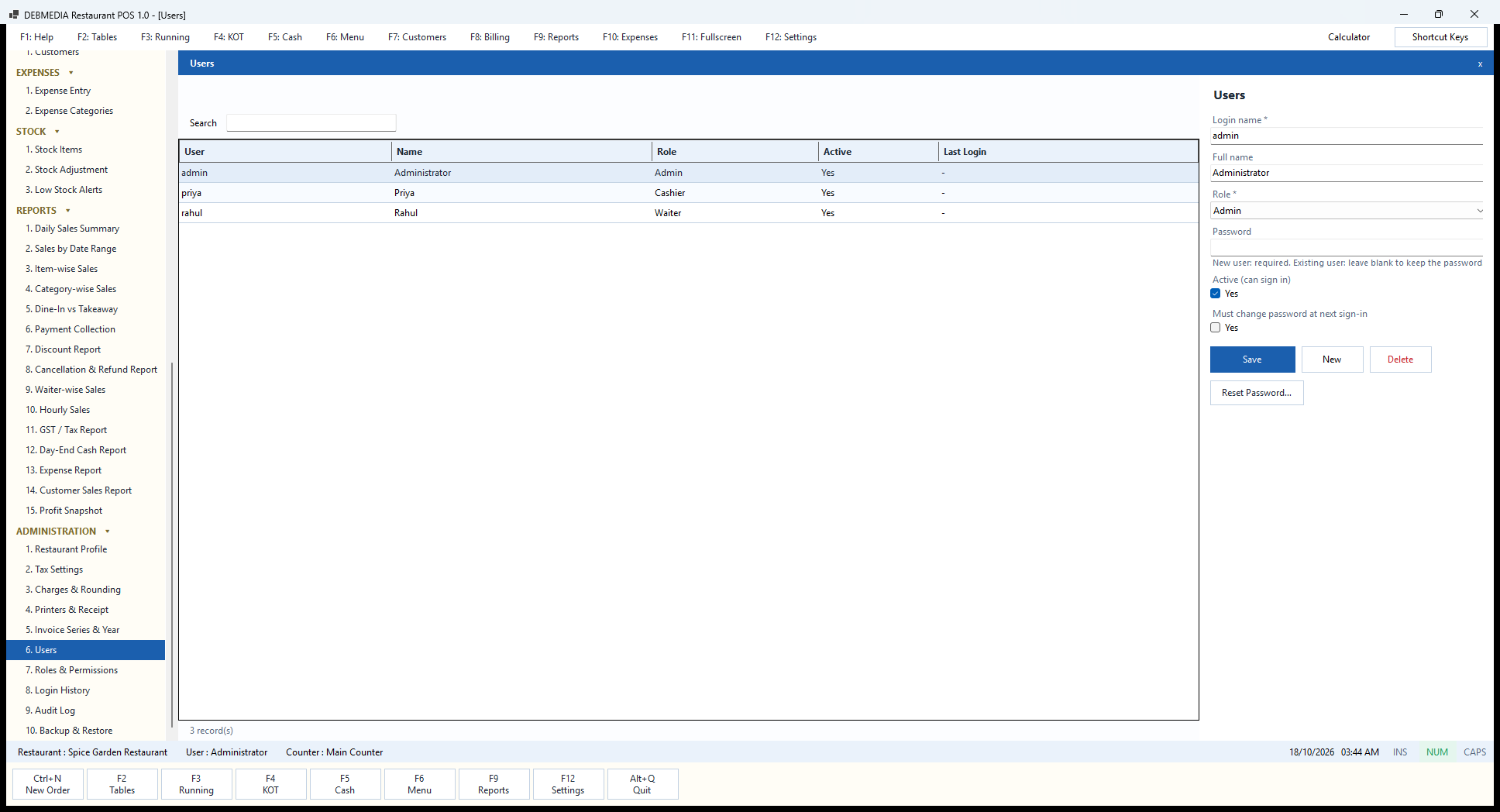The height and width of the screenshot is (812, 1500).
Task: Sort by the Role column header
Action: [735, 152]
